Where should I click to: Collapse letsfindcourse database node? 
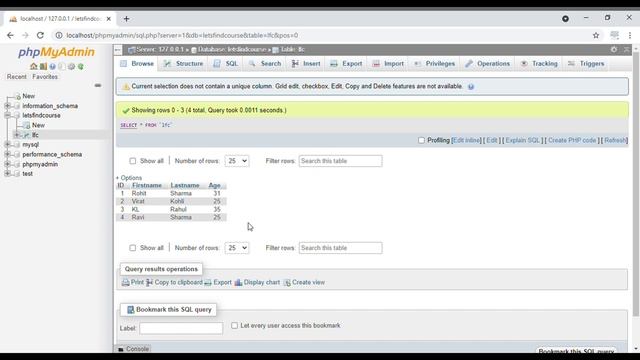tap(7, 116)
